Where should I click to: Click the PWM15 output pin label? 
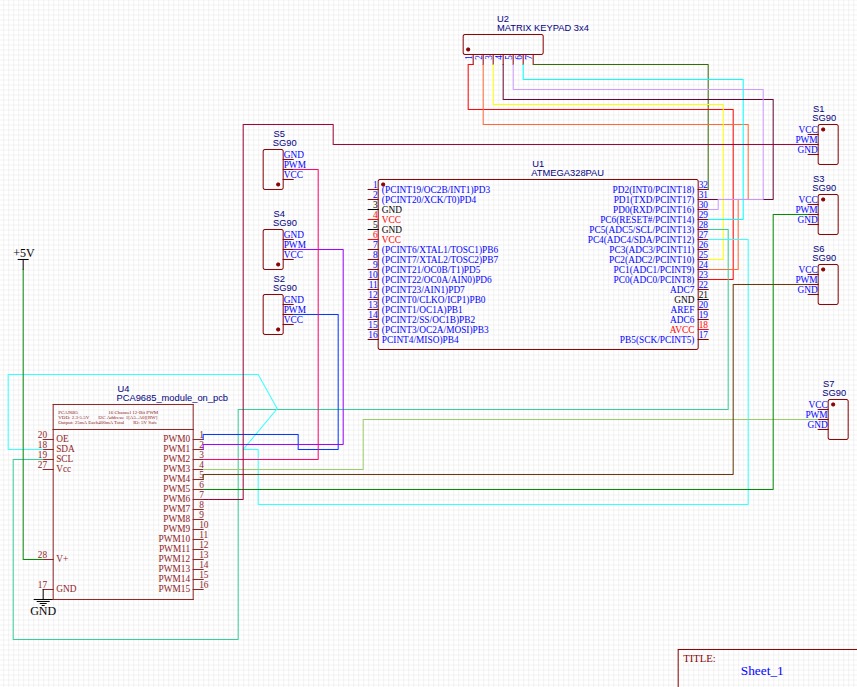pos(174,589)
